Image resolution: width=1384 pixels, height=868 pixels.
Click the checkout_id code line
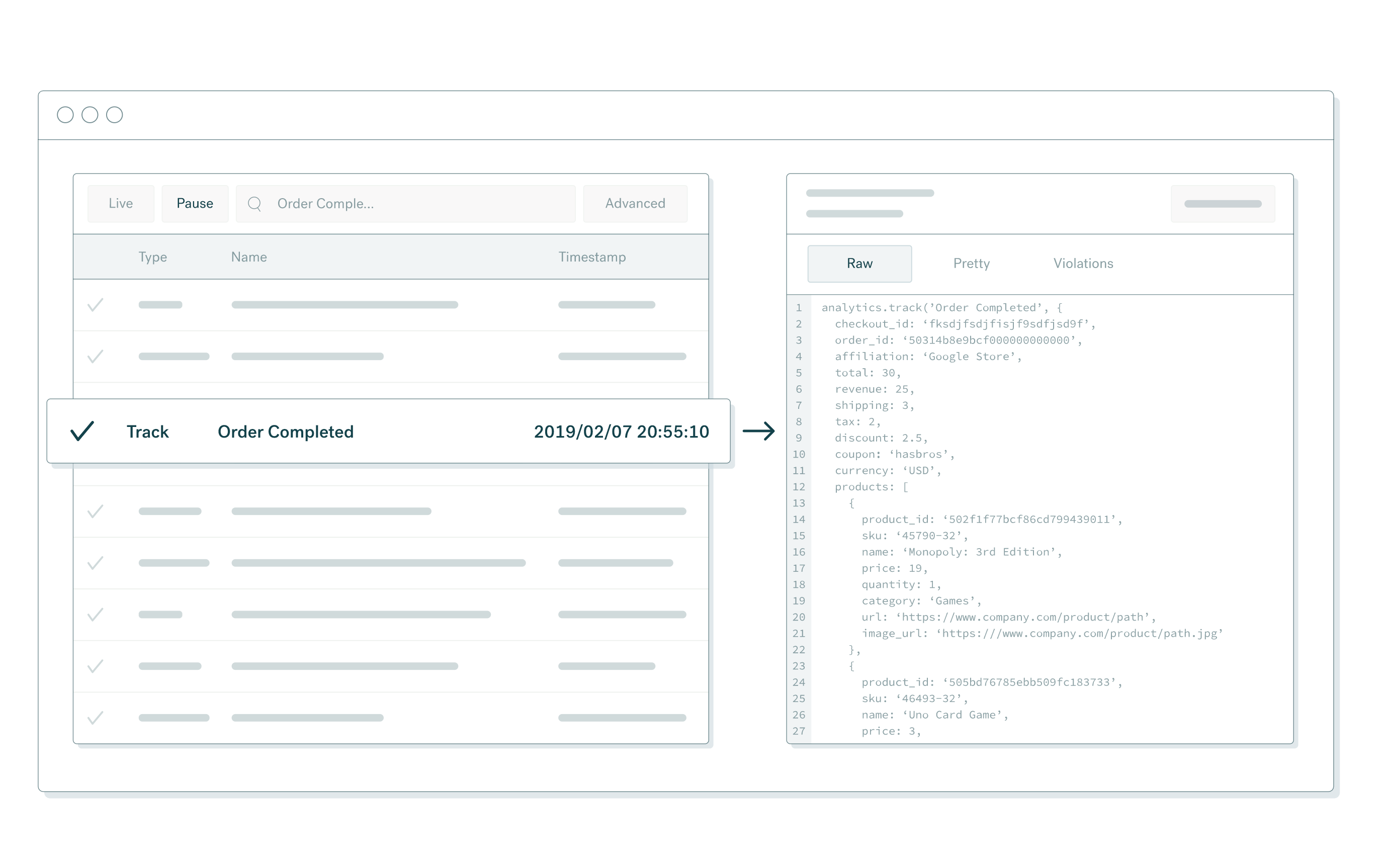[965, 324]
